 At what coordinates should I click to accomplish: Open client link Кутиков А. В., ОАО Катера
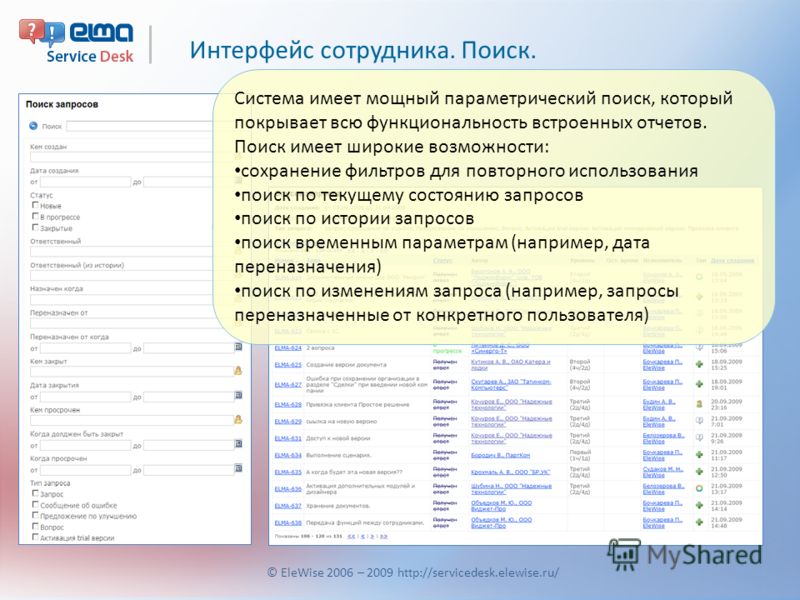pos(511,364)
